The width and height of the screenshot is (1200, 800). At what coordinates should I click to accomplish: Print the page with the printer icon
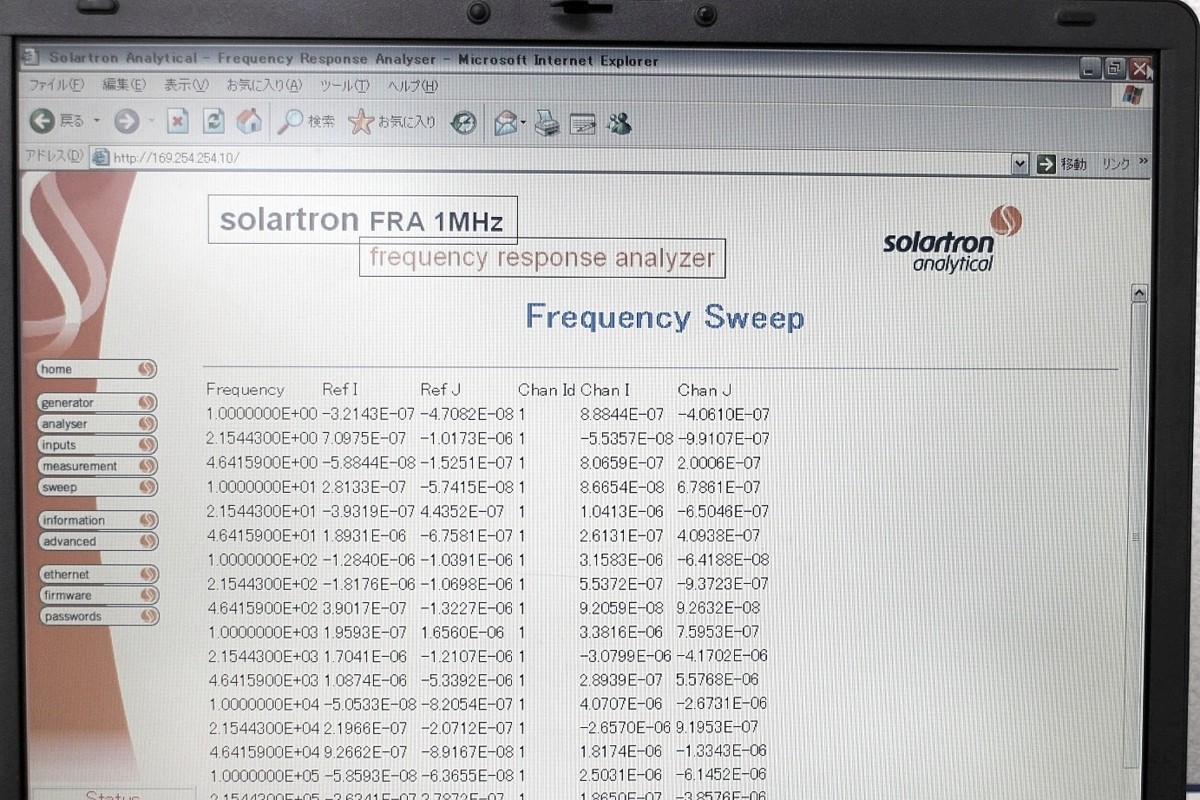[x=546, y=124]
